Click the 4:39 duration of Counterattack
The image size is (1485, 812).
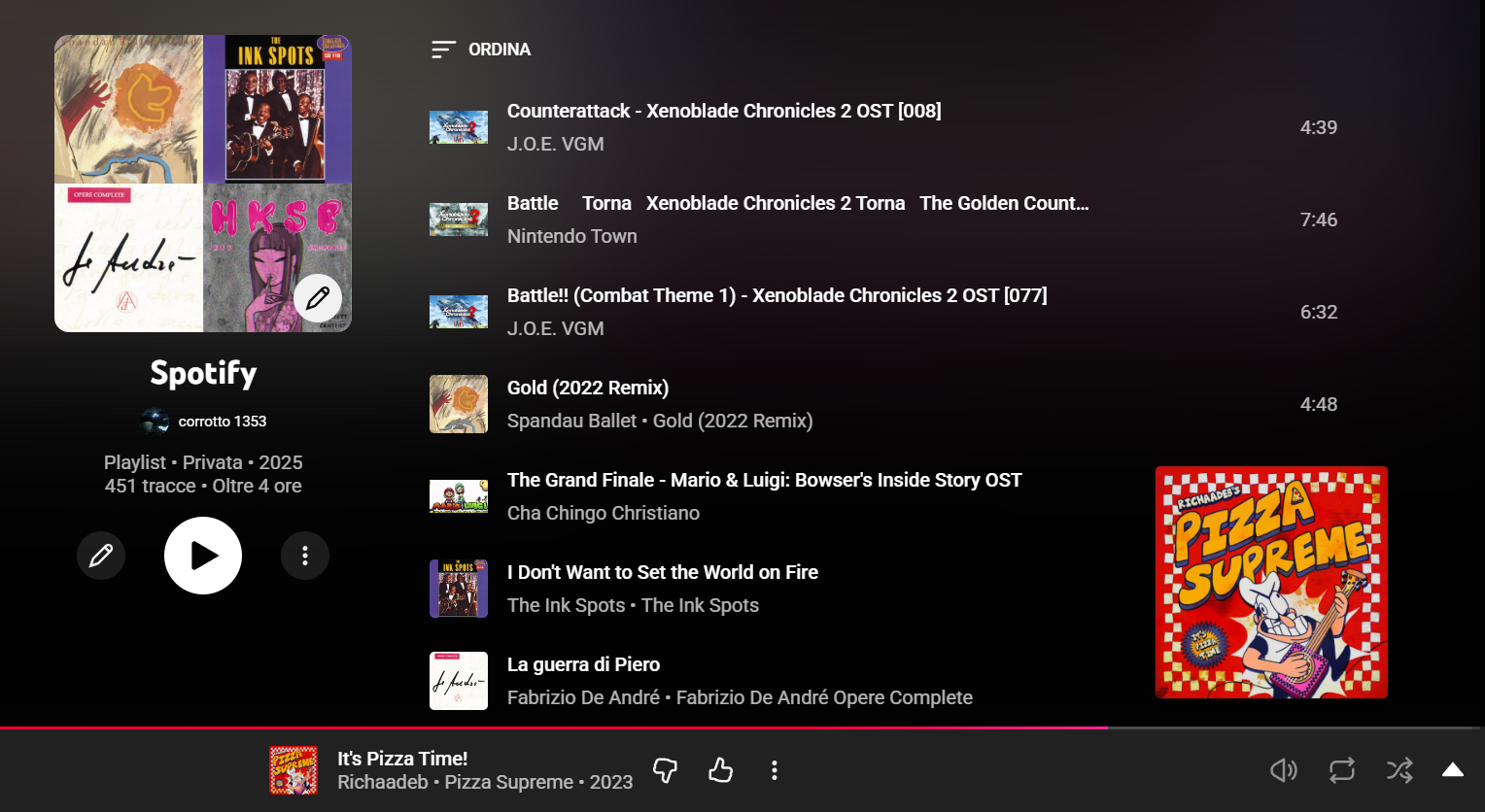click(x=1319, y=127)
